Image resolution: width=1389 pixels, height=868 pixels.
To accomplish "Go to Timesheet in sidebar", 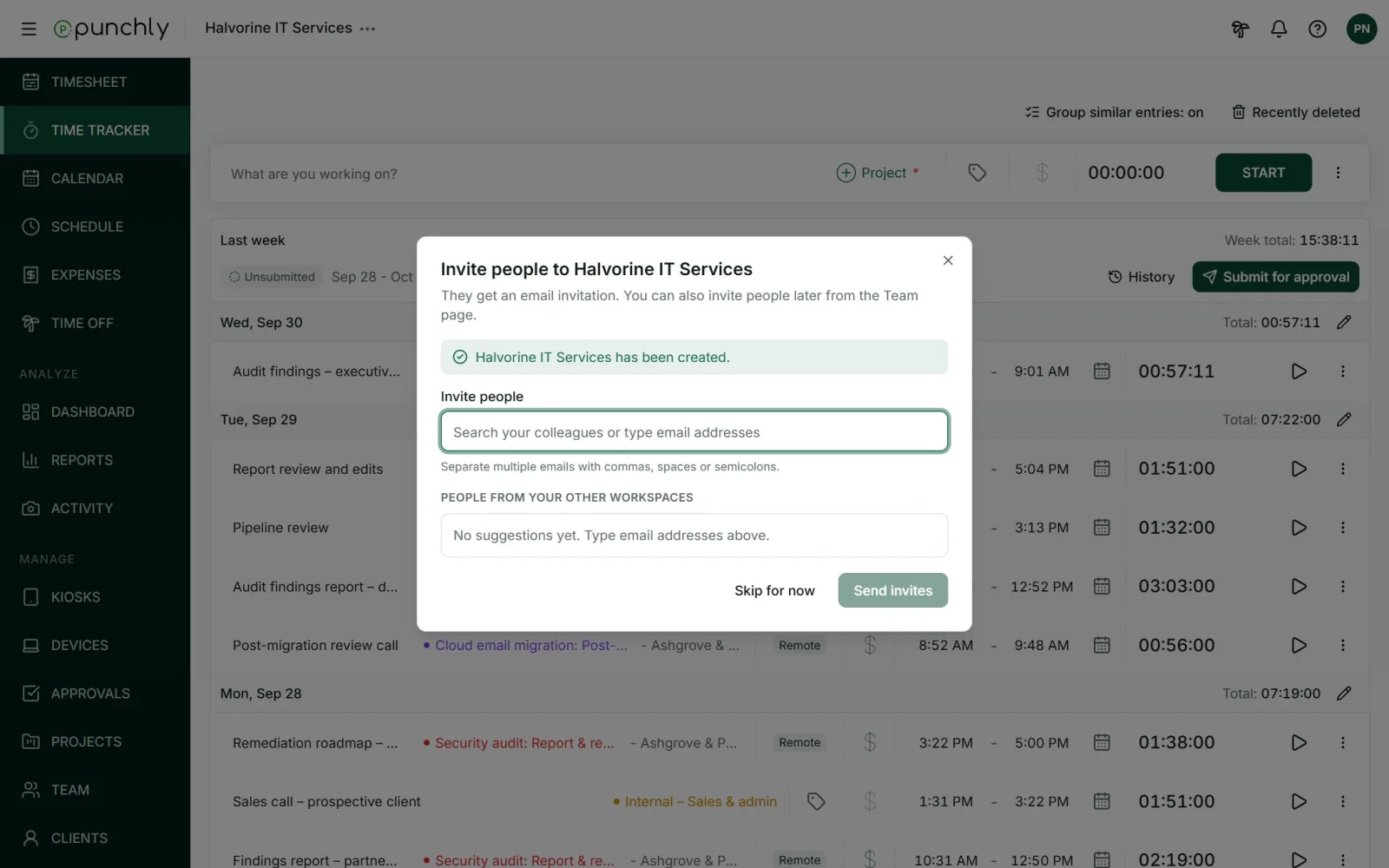I will [95, 82].
